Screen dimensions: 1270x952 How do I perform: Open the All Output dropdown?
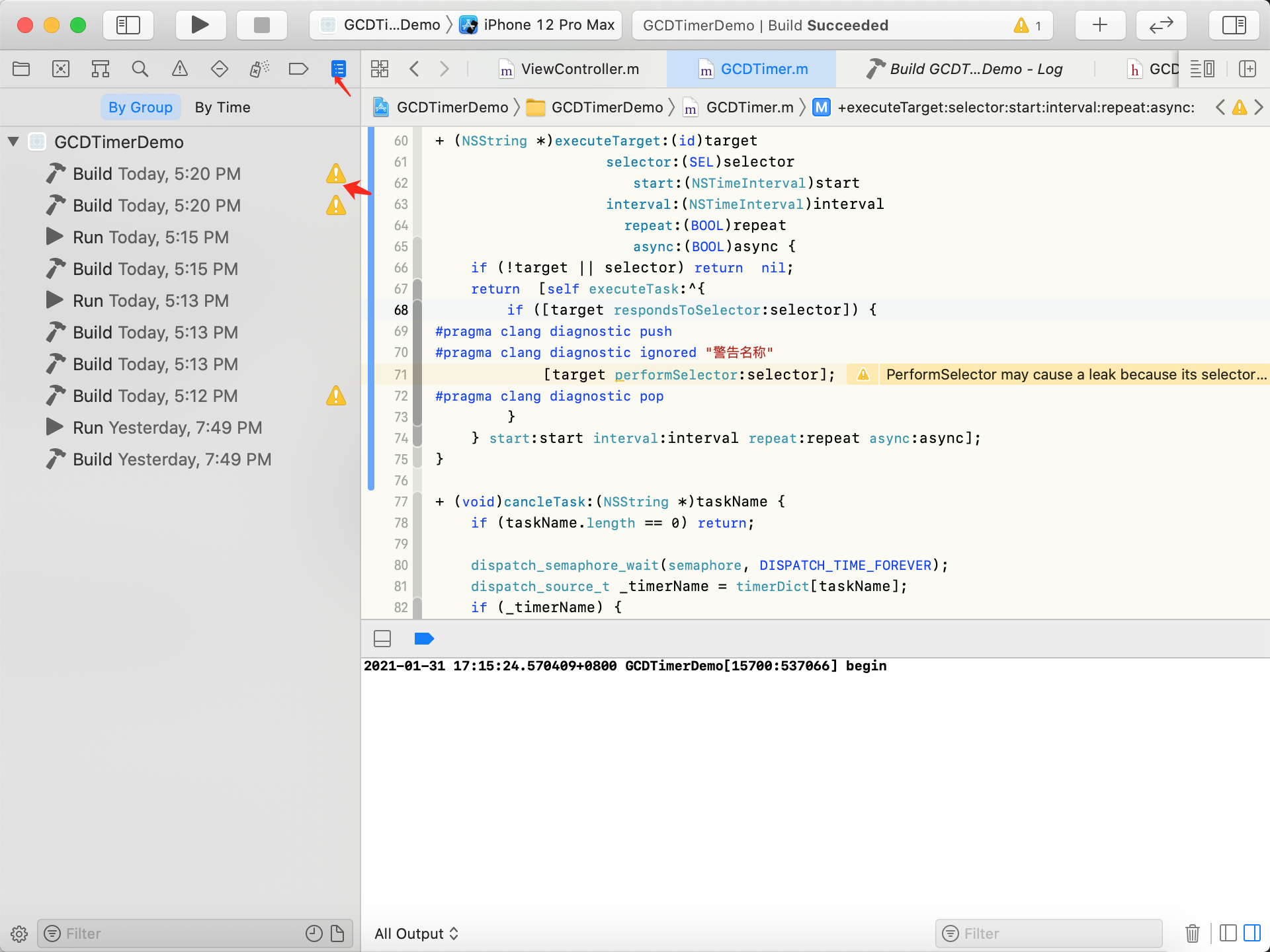416,933
